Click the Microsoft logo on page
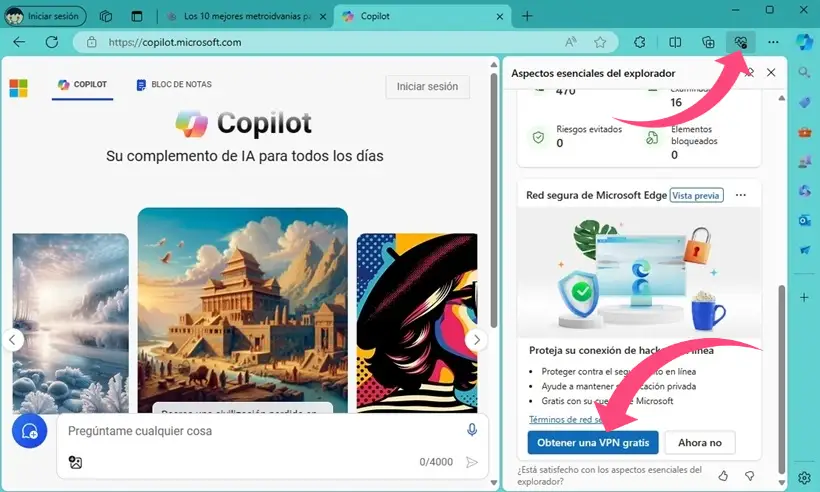820x492 pixels. click(x=18, y=88)
